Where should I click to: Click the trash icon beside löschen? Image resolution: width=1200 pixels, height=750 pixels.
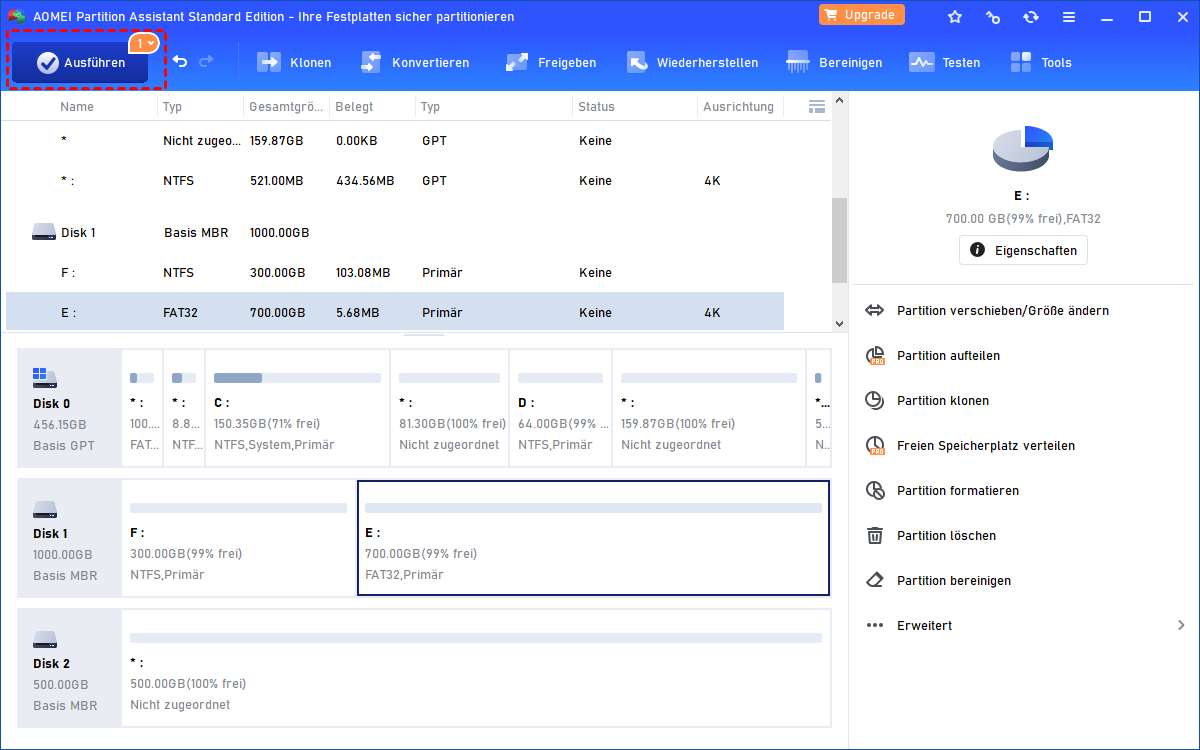pos(875,536)
